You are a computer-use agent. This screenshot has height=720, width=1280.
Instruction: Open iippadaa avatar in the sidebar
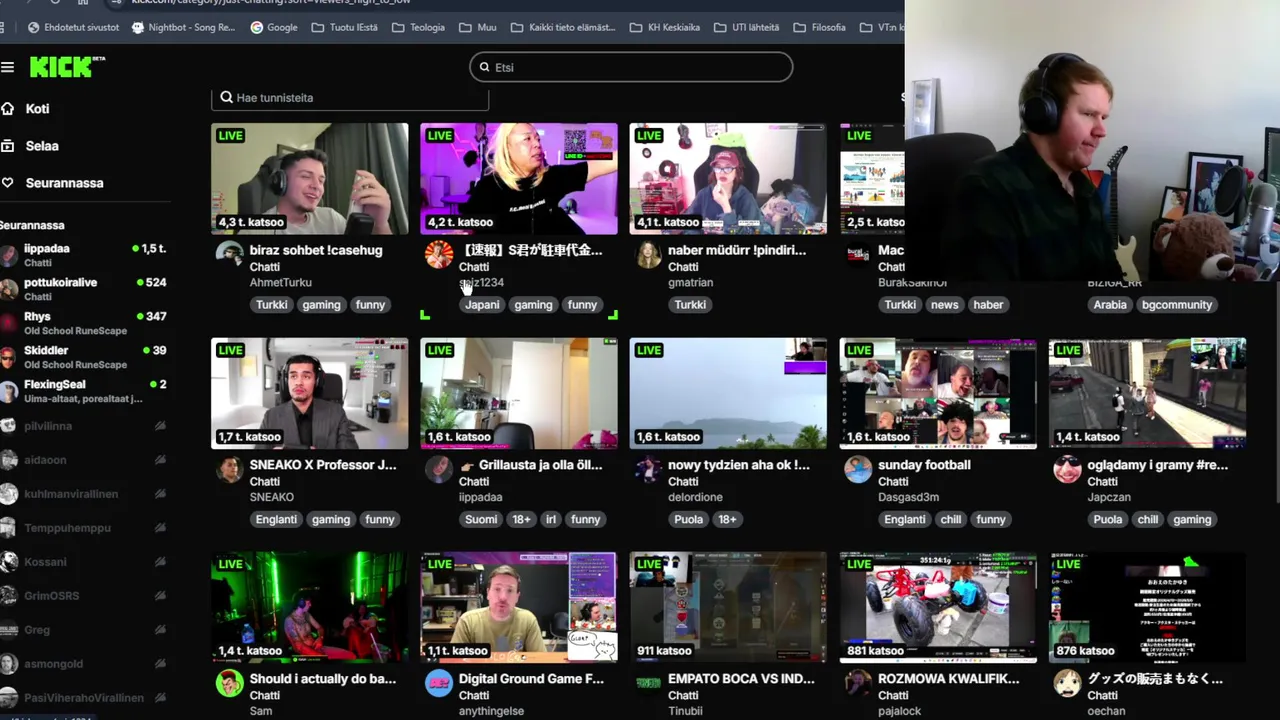[x=9, y=255]
